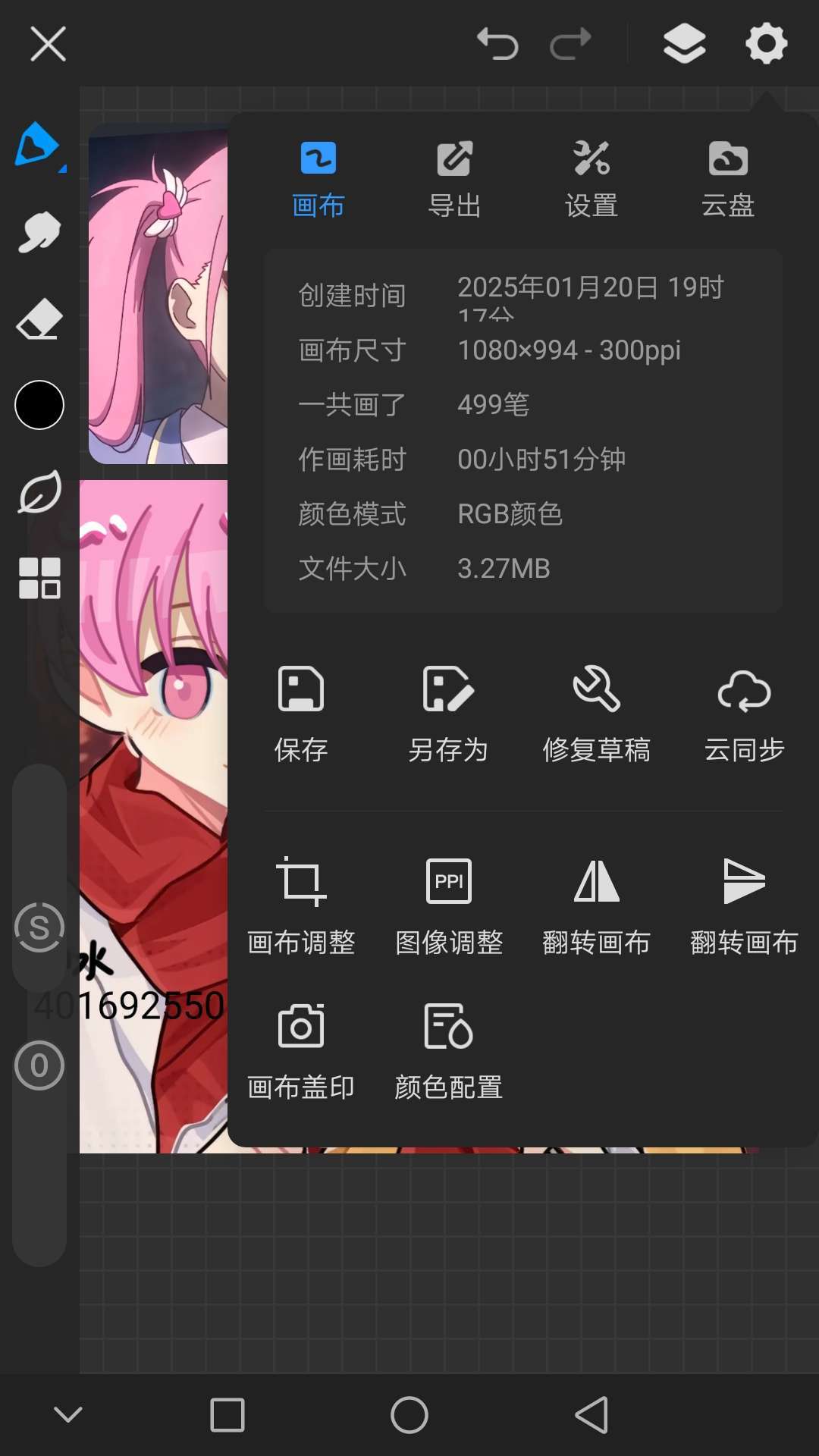Toggle the S stabilizer circle button
This screenshot has width=819, height=1456.
point(39,927)
